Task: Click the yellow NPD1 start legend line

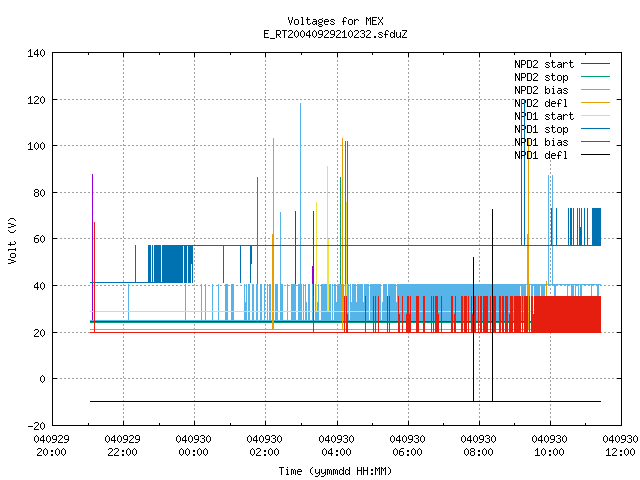Action: [595, 116]
